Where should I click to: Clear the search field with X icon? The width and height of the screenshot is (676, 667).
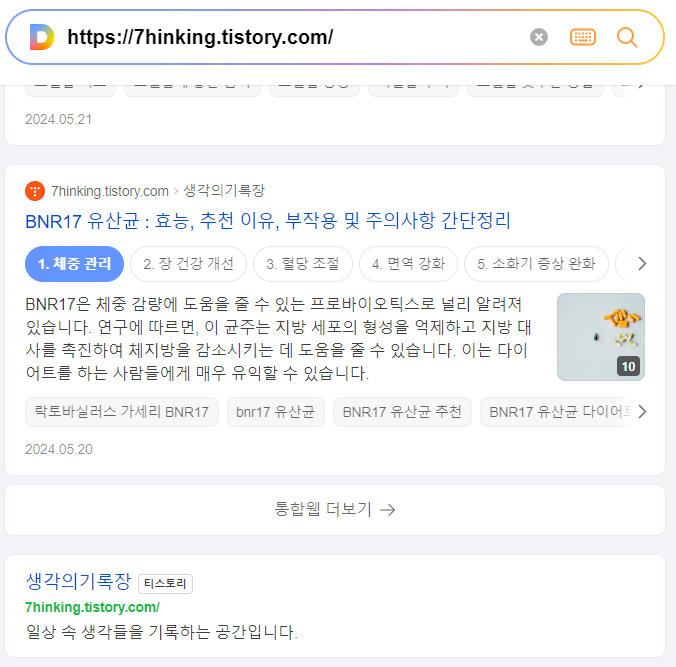[x=539, y=37]
